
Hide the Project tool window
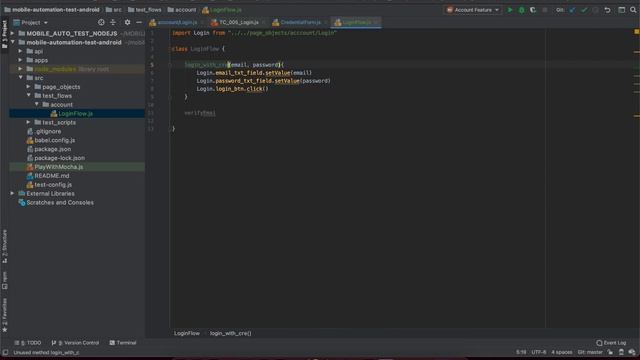pos(139,22)
